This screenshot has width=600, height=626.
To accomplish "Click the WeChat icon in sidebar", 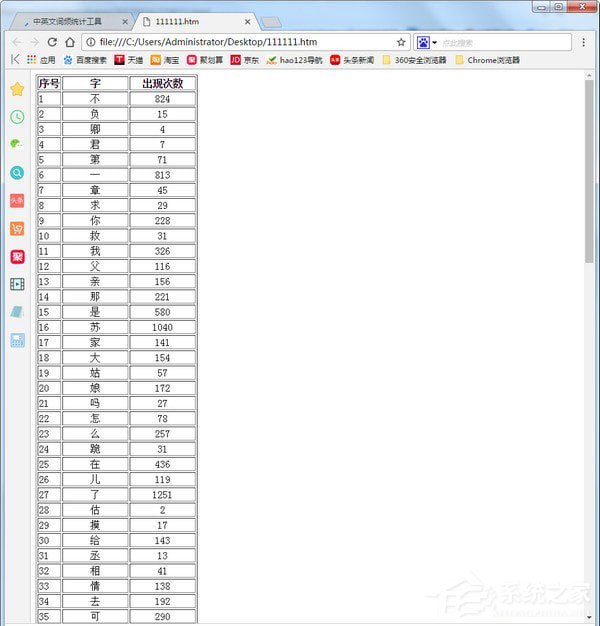I will (x=17, y=145).
